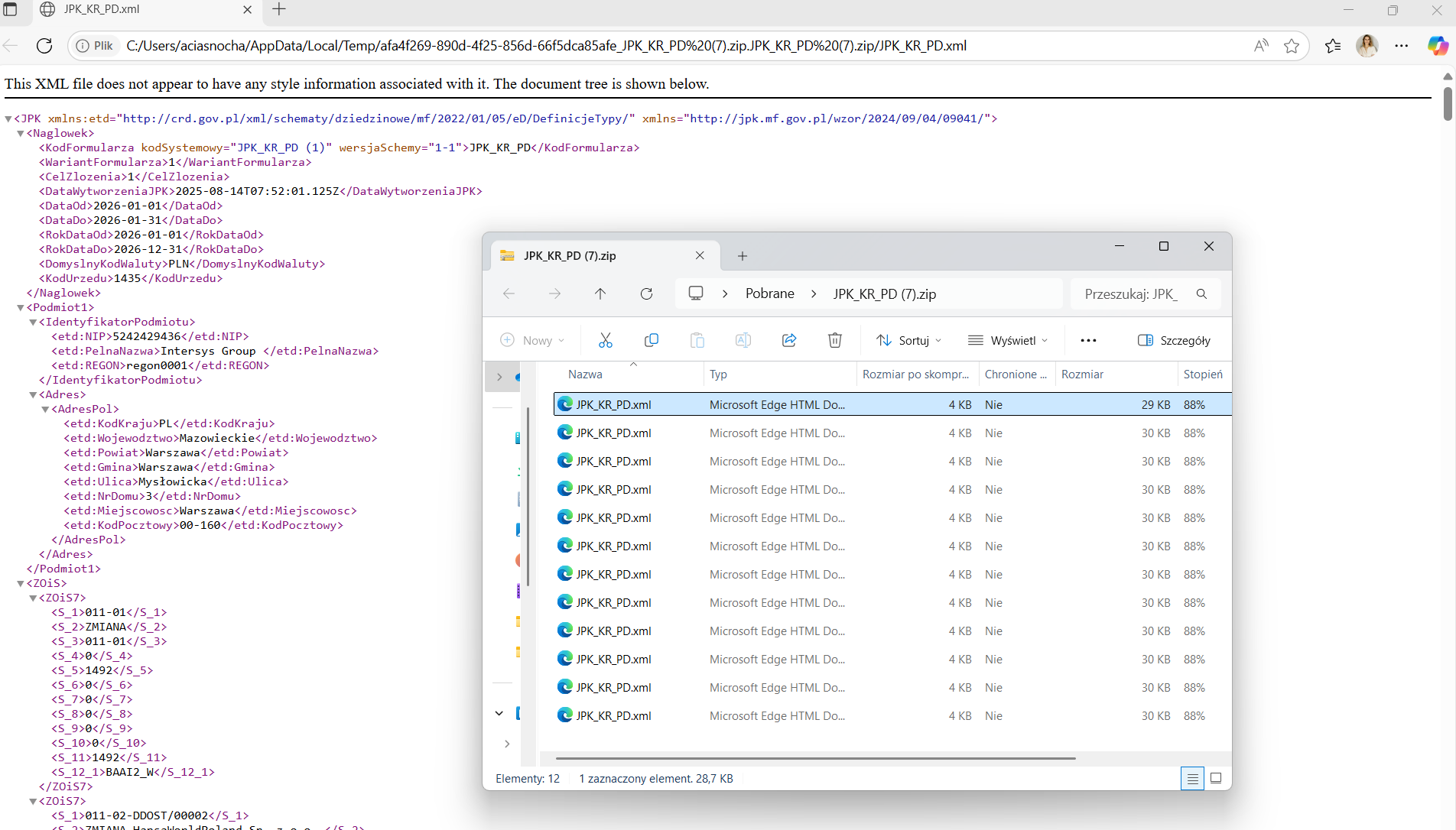Expand the top navigation pane item in Explorer
This screenshot has width=1456, height=830.
[x=499, y=377]
